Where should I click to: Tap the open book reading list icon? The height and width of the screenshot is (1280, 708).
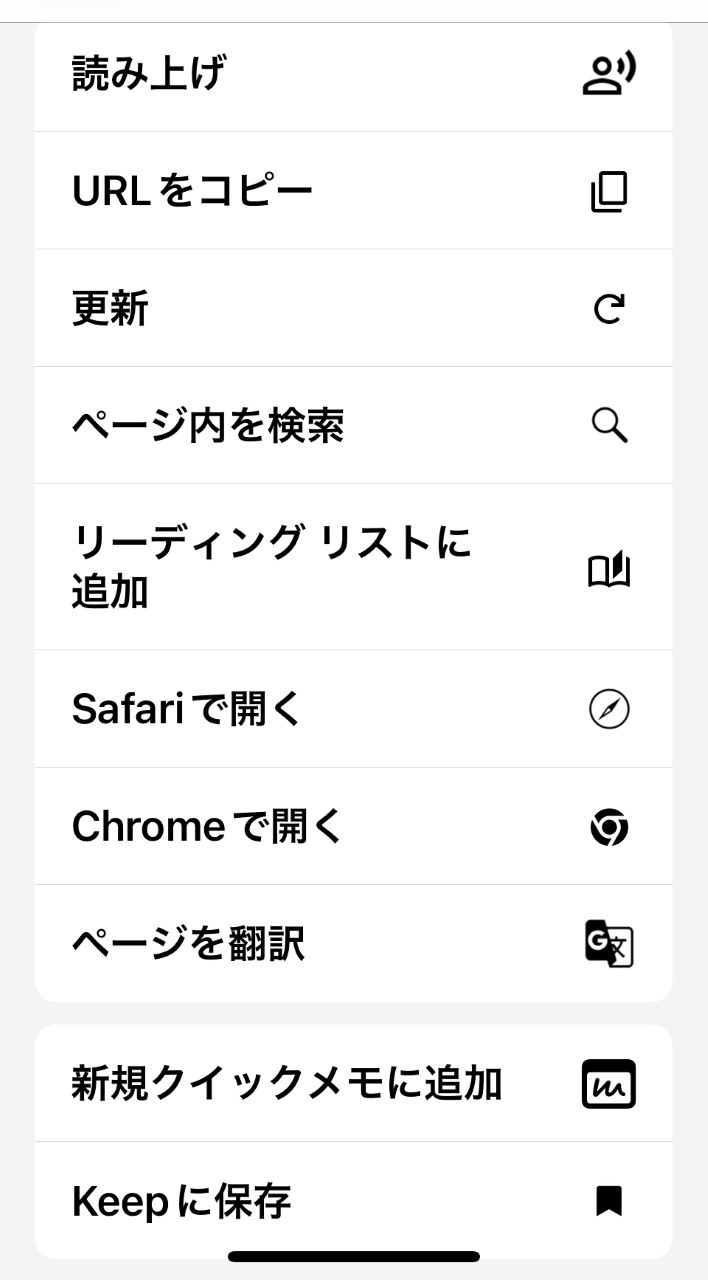pyautogui.click(x=609, y=570)
